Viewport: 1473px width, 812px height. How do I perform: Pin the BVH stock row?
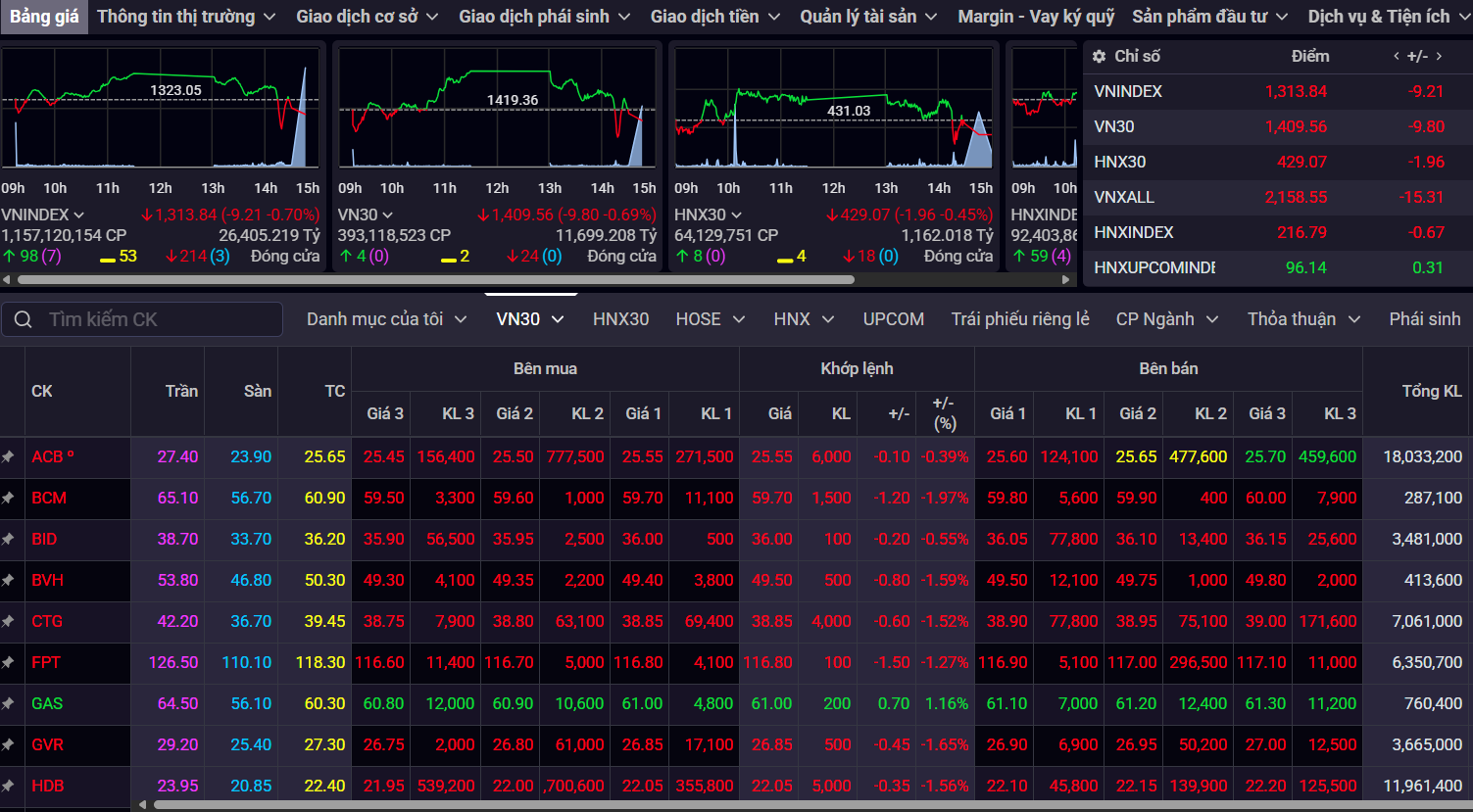point(8,580)
